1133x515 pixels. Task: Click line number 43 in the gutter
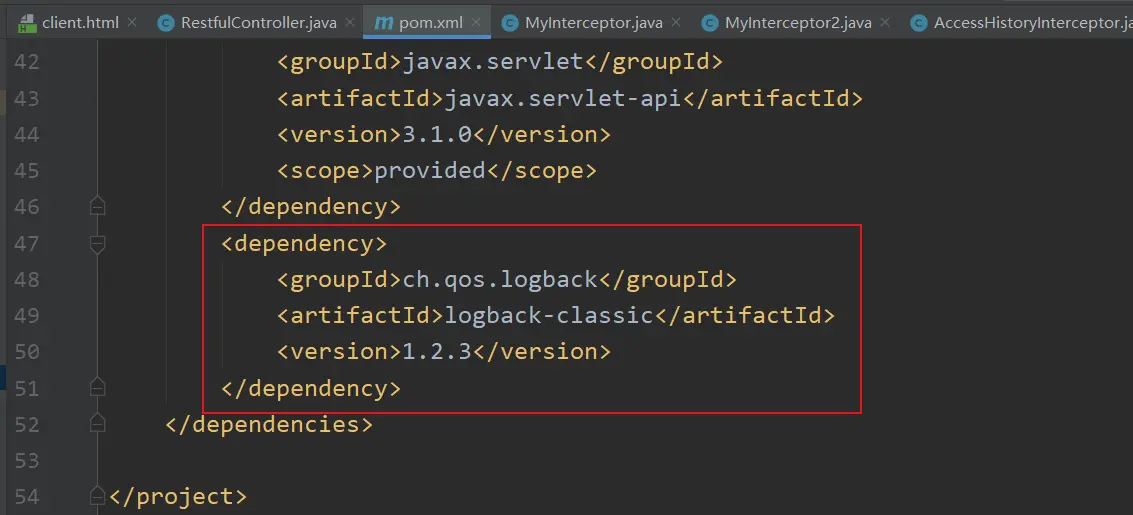click(x=26, y=98)
